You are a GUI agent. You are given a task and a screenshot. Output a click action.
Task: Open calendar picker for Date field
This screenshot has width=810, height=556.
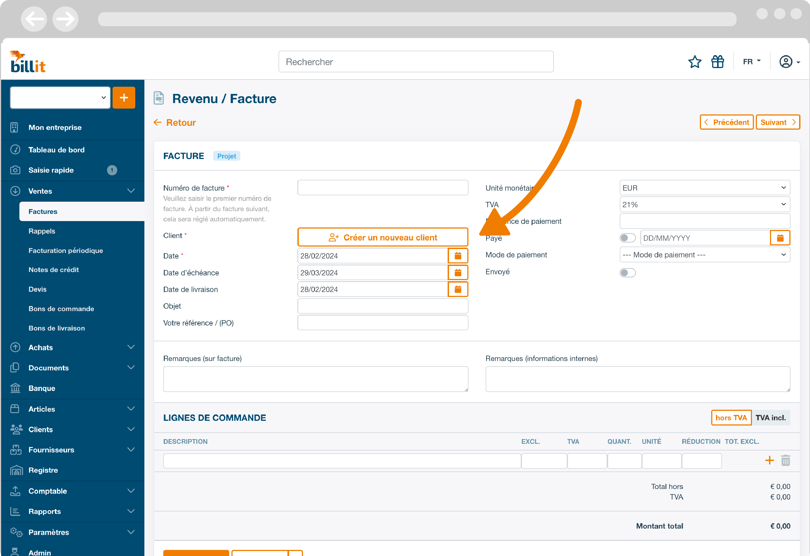point(458,256)
